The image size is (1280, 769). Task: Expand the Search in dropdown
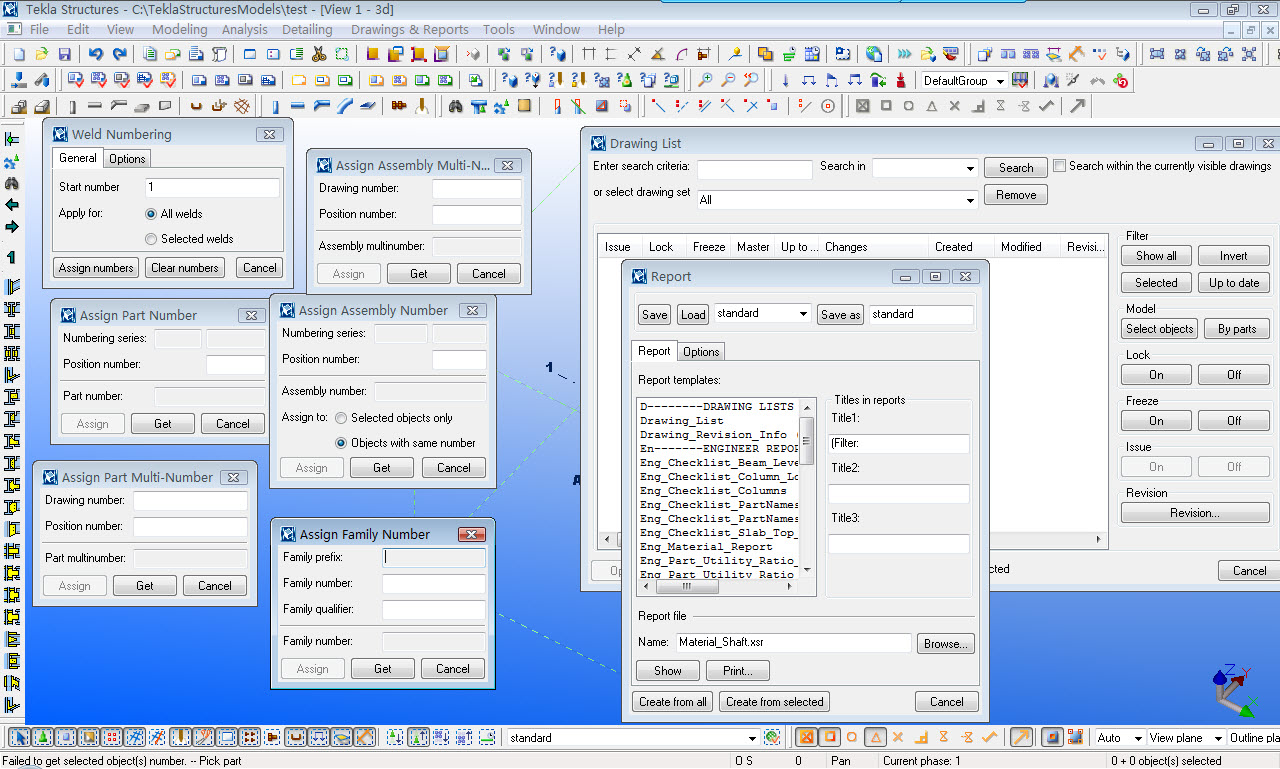[970, 169]
